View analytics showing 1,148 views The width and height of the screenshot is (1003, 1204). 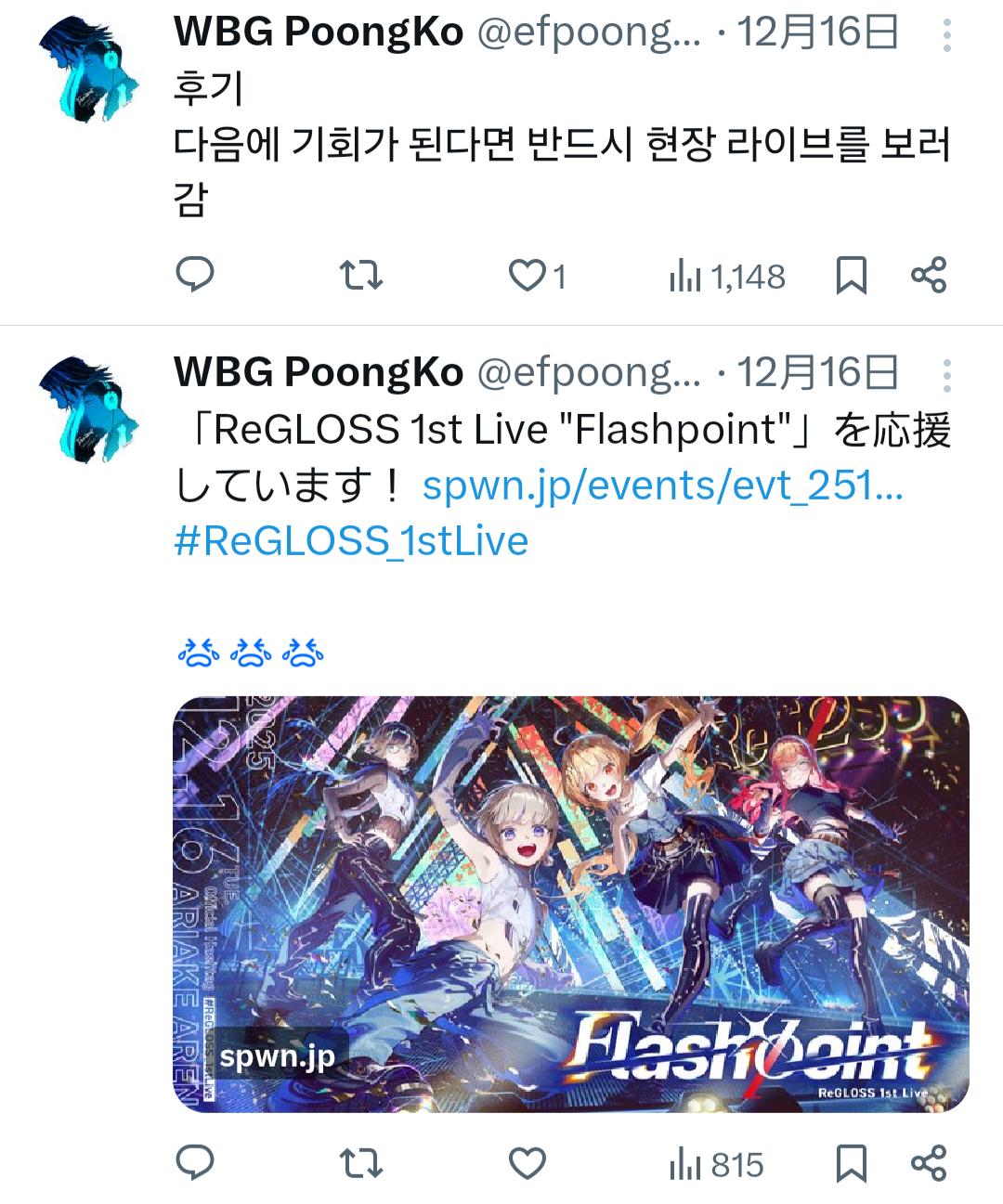[x=727, y=277]
